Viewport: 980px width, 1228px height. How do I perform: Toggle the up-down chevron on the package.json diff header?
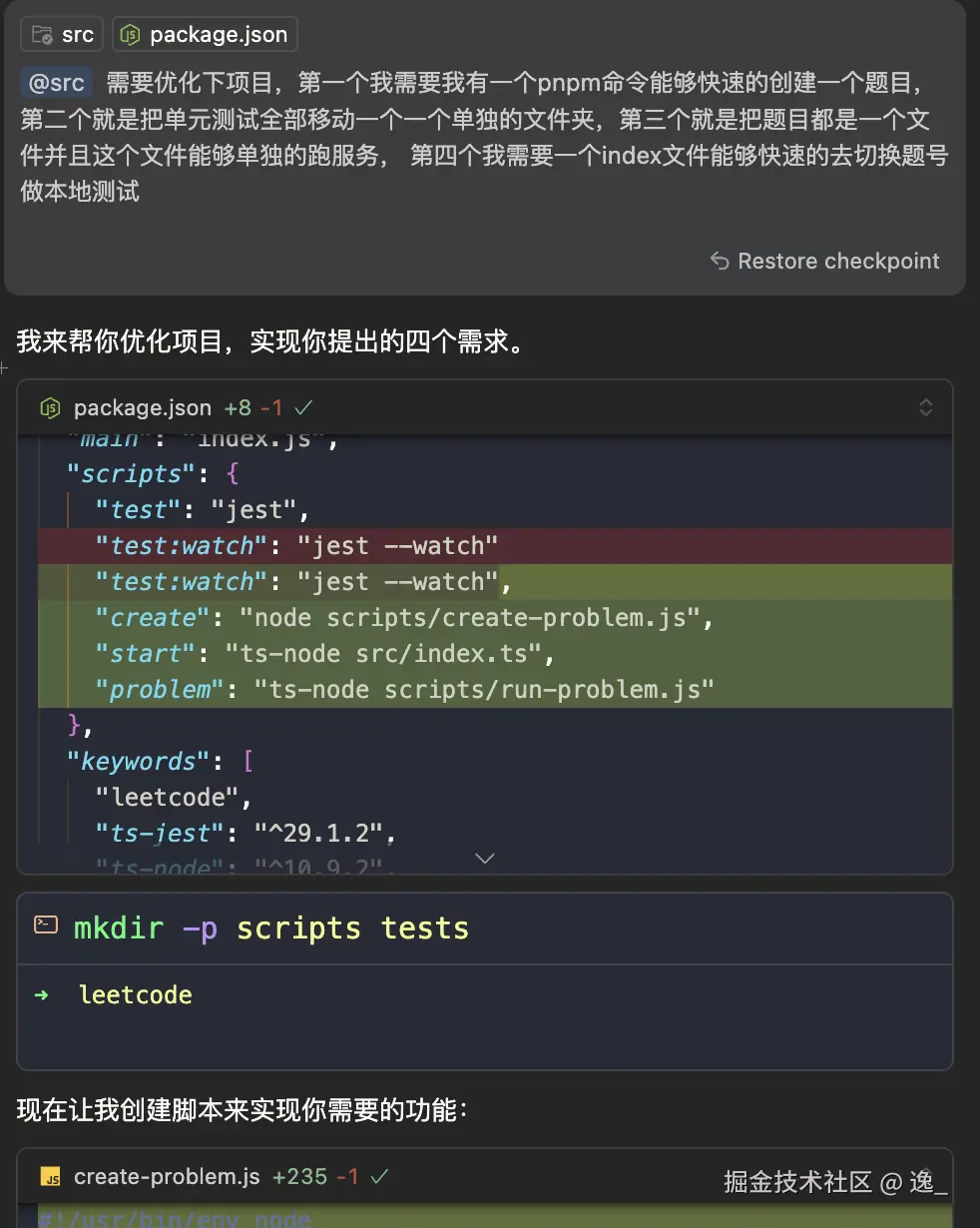(x=925, y=407)
